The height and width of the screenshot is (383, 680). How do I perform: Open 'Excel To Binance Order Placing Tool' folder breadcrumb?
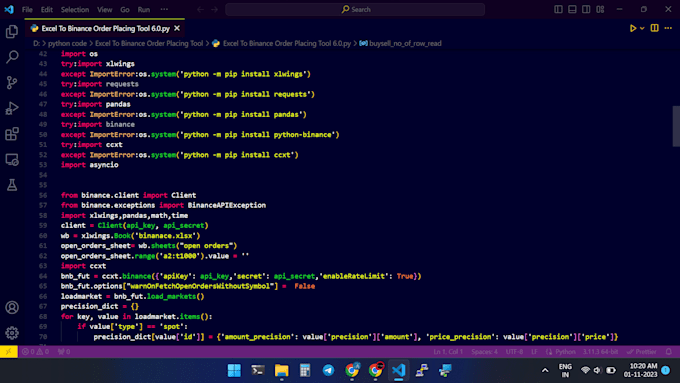tap(149, 43)
